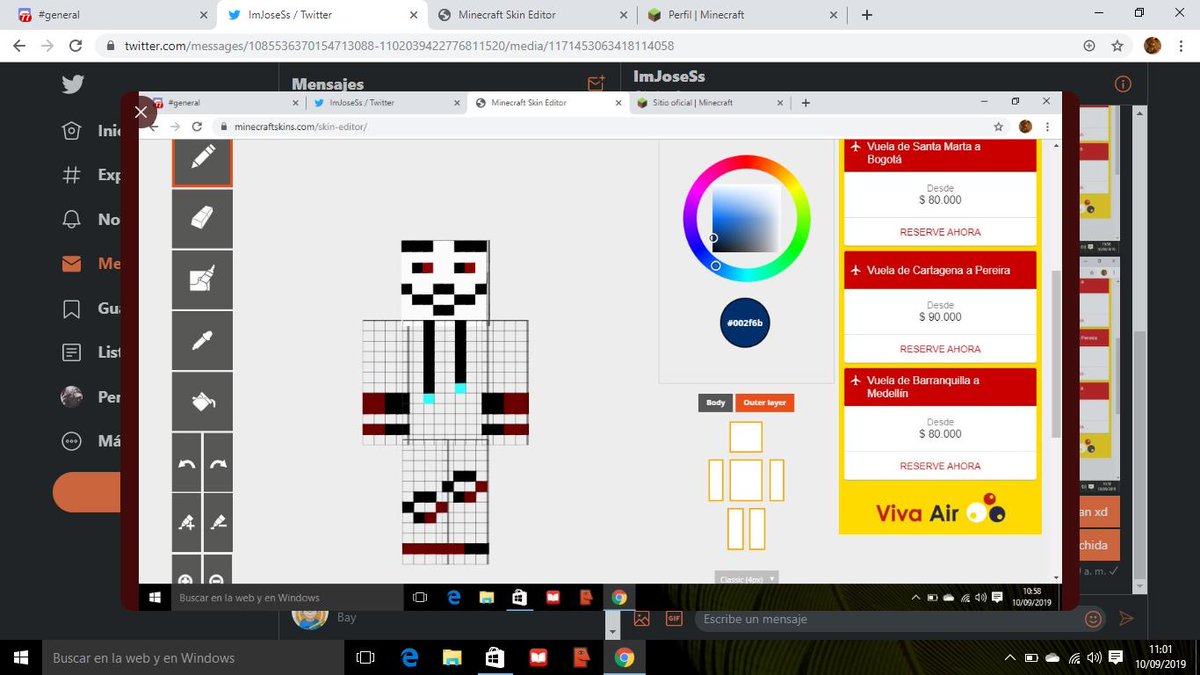Open Chrome's three-dot menu at top right
The height and width of the screenshot is (675, 1200).
[1180, 46]
